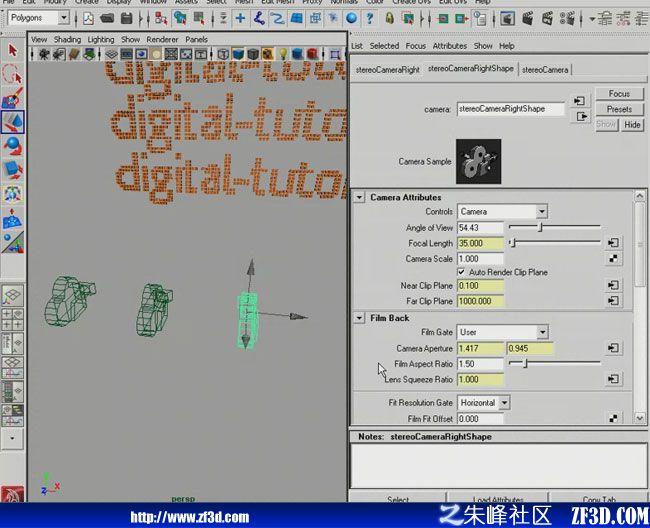
Task: Click map button beside Camera Scale
Action: 614,259
